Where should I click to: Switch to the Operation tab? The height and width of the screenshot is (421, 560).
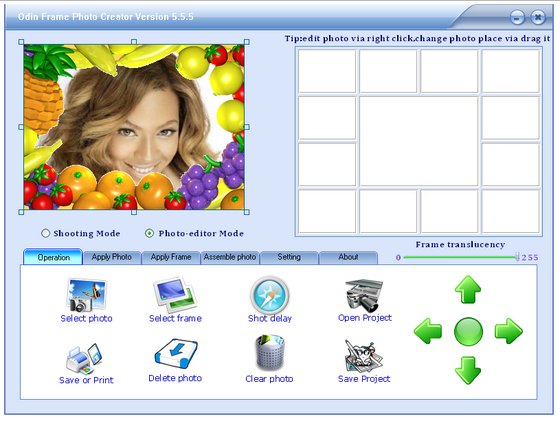tap(53, 257)
